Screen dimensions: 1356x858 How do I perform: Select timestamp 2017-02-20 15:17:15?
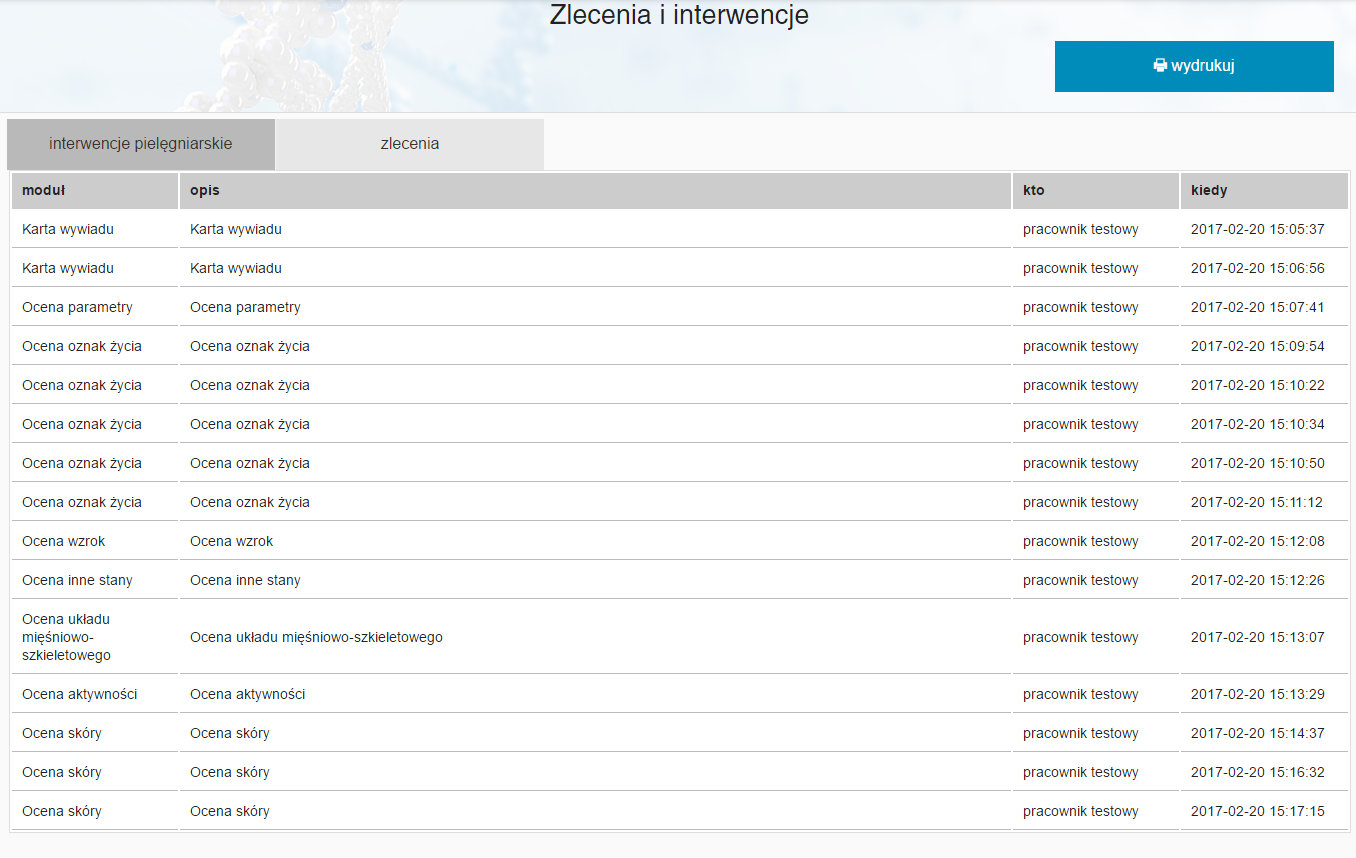[x=1257, y=811]
